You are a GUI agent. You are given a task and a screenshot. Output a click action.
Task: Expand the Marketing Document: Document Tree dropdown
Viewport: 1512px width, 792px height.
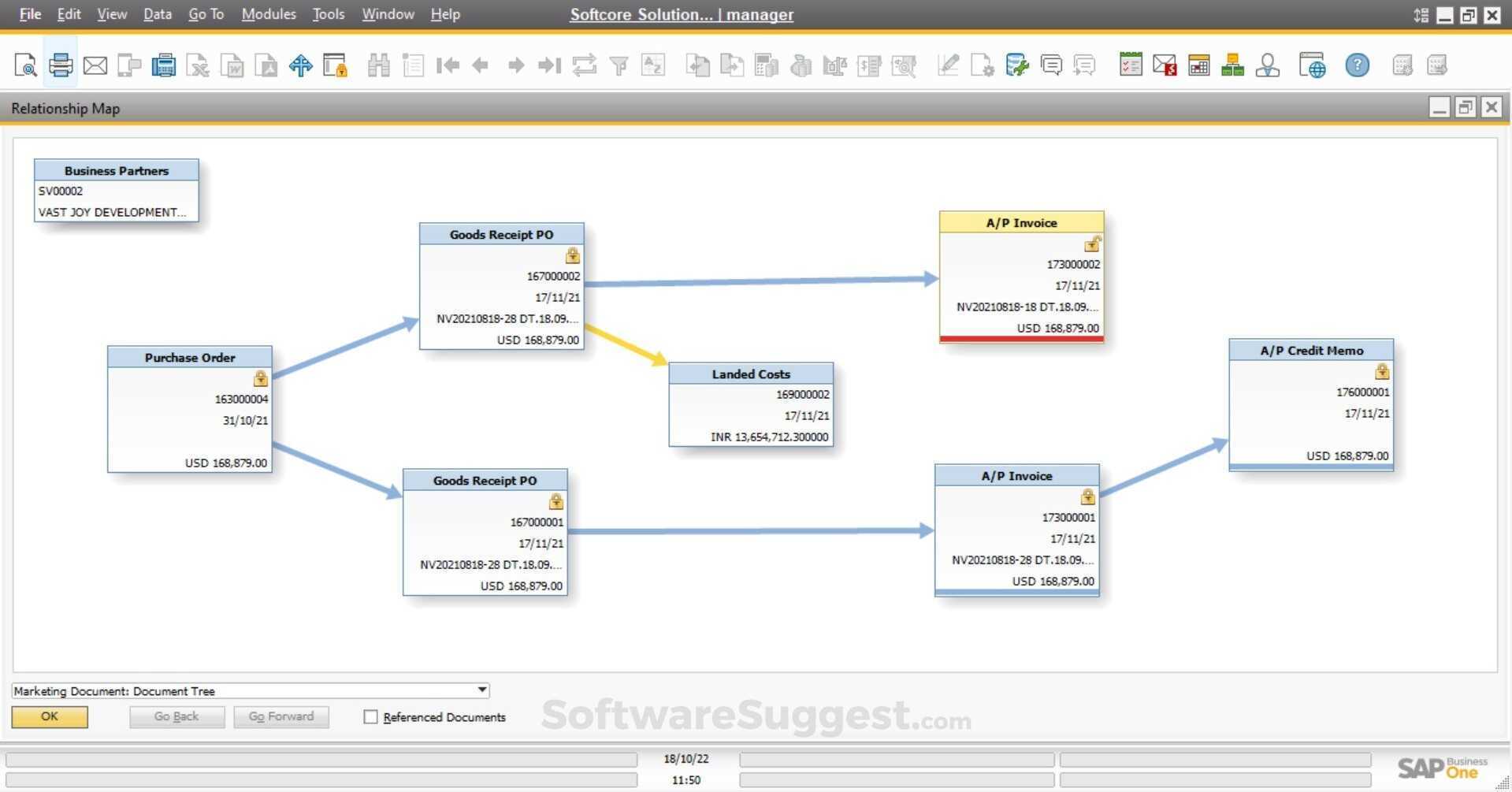pyautogui.click(x=481, y=690)
